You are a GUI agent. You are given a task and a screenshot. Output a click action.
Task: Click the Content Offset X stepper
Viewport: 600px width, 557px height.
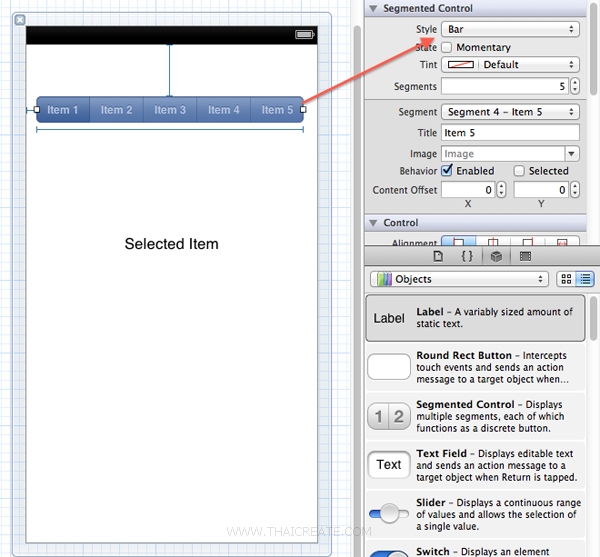[x=501, y=190]
